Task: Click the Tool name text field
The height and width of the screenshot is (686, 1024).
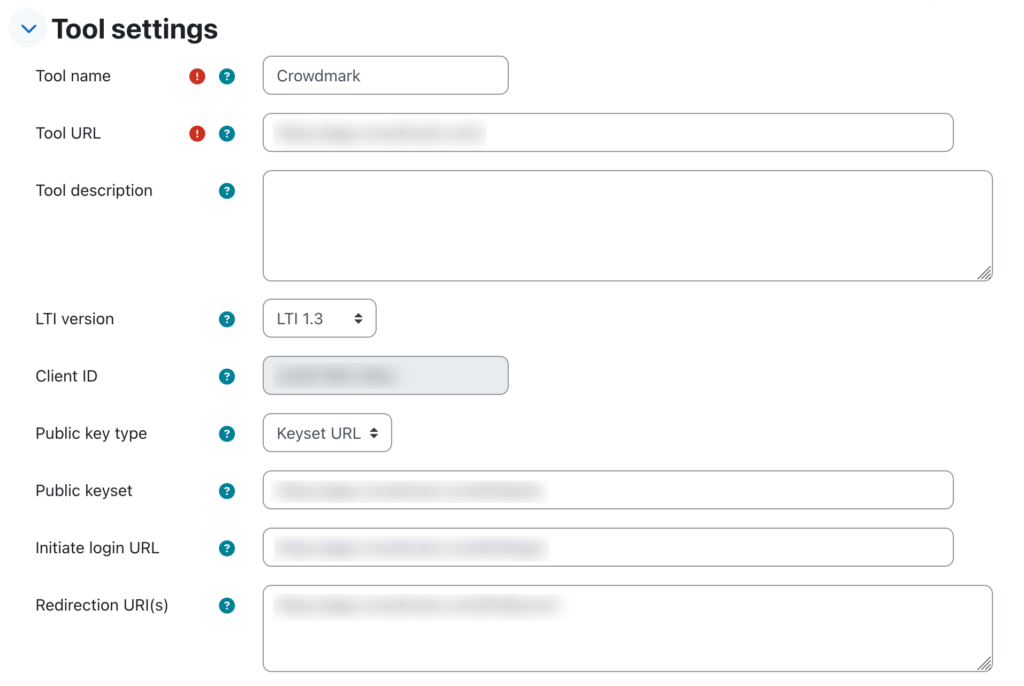Action: [385, 76]
